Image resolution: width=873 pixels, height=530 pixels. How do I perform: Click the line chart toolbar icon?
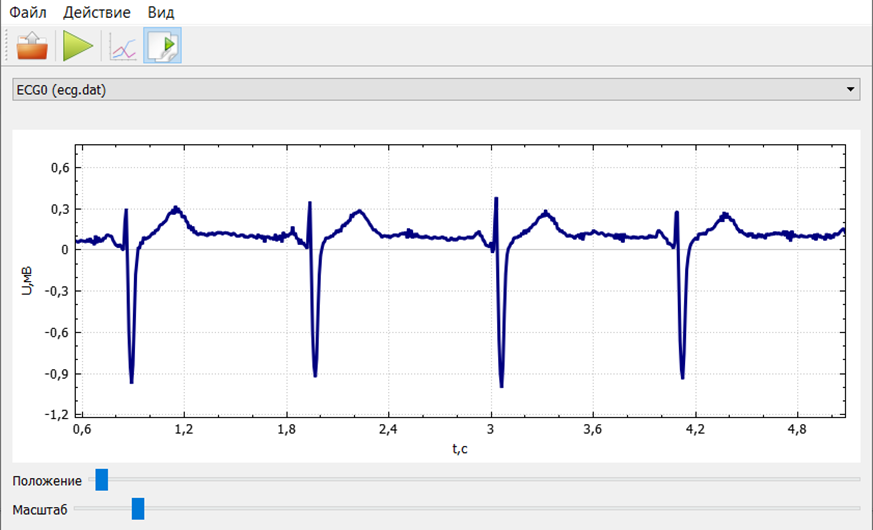(x=123, y=47)
